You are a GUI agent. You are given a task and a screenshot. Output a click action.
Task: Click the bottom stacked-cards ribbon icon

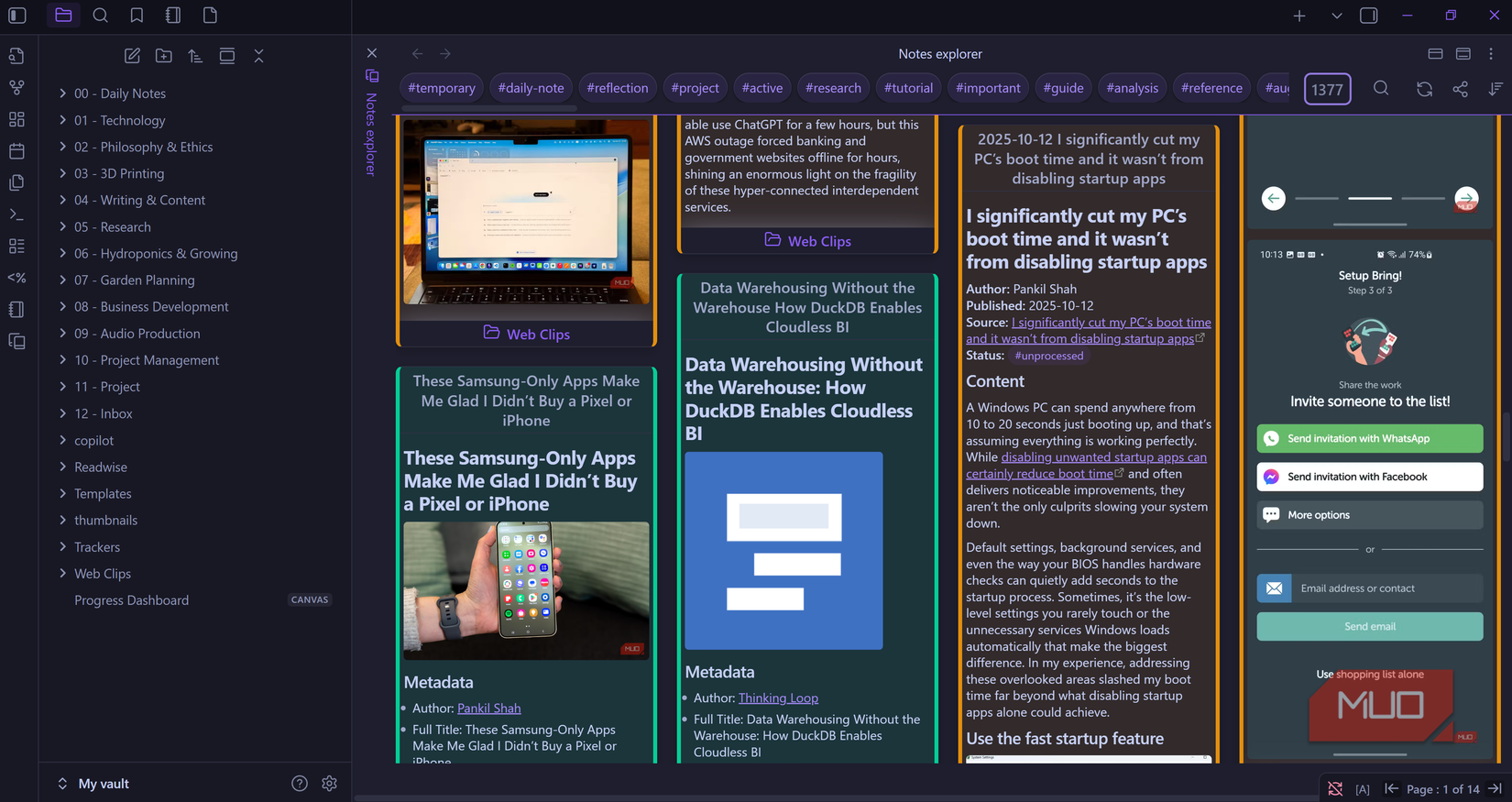[x=16, y=341]
